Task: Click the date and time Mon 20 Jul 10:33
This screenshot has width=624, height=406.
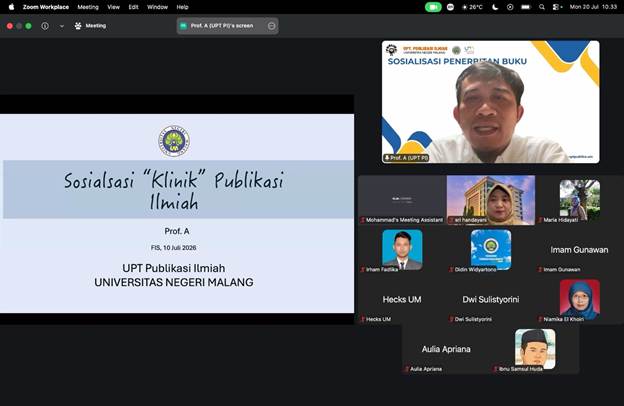Action: click(593, 7)
